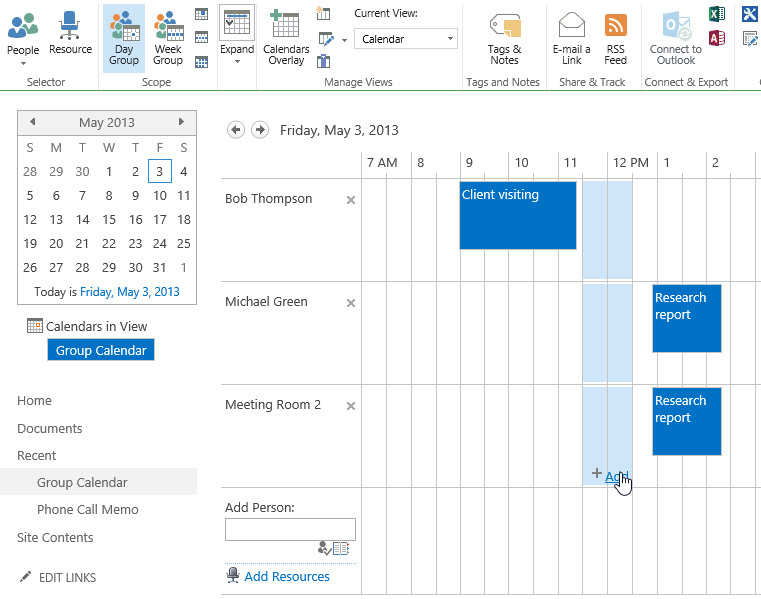Click E-mail a Link
The image size is (761, 599).
click(572, 39)
